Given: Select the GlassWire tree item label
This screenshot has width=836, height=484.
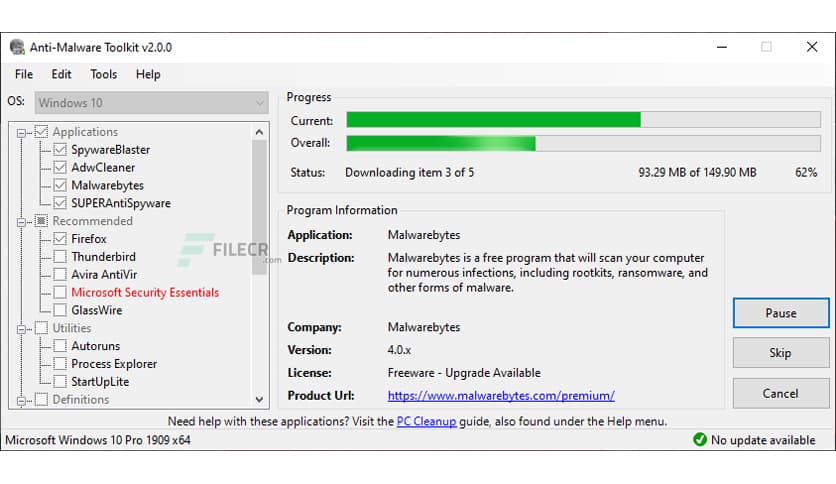Looking at the screenshot, I should click(x=97, y=310).
